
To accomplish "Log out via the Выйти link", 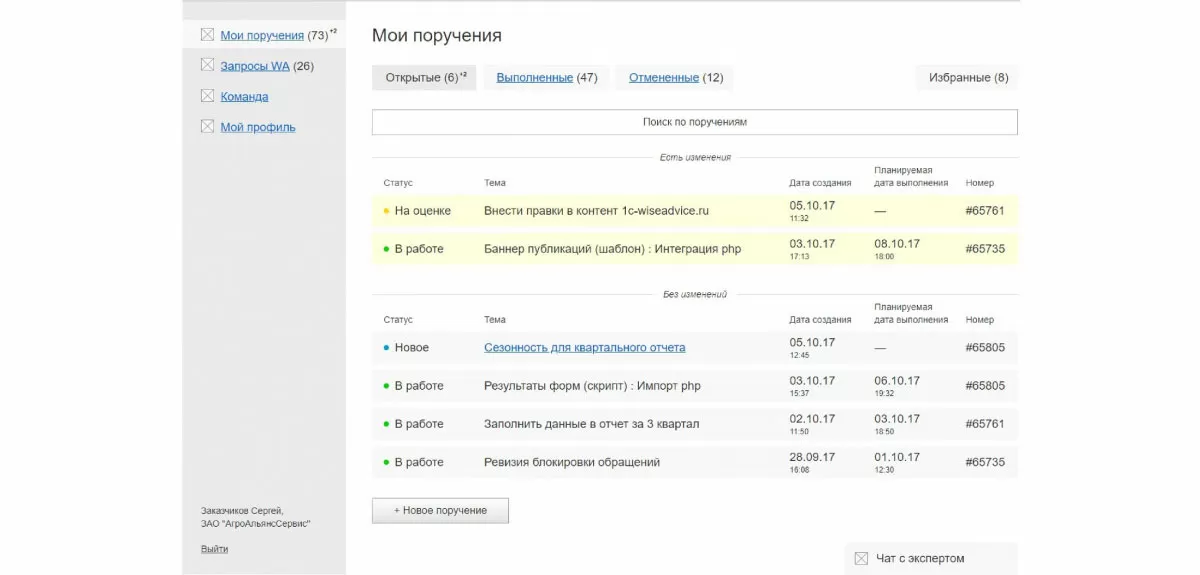I will 214,548.
